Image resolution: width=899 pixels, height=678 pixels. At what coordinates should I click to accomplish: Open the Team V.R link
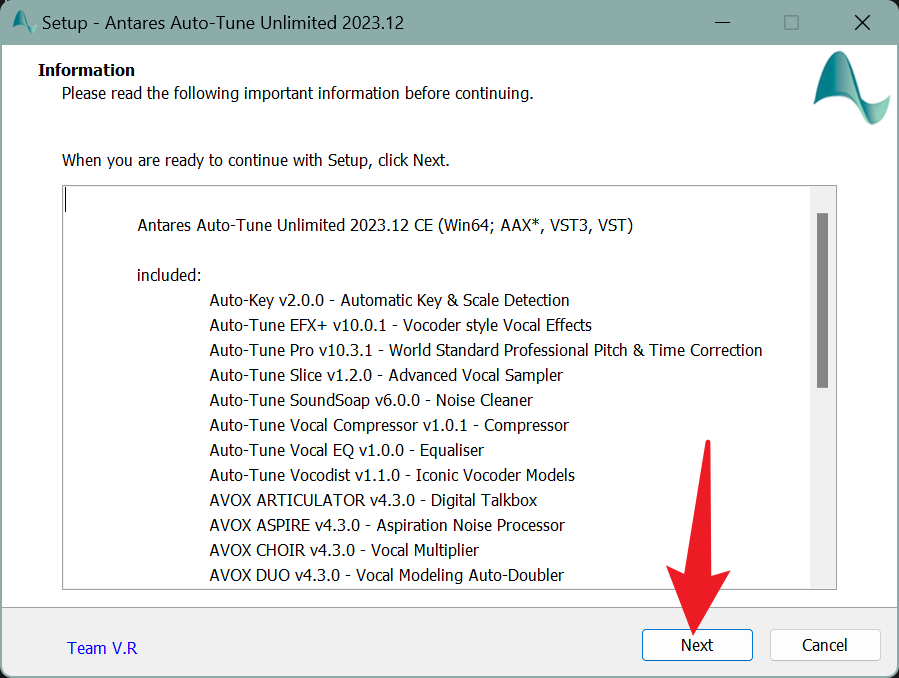tap(102, 648)
